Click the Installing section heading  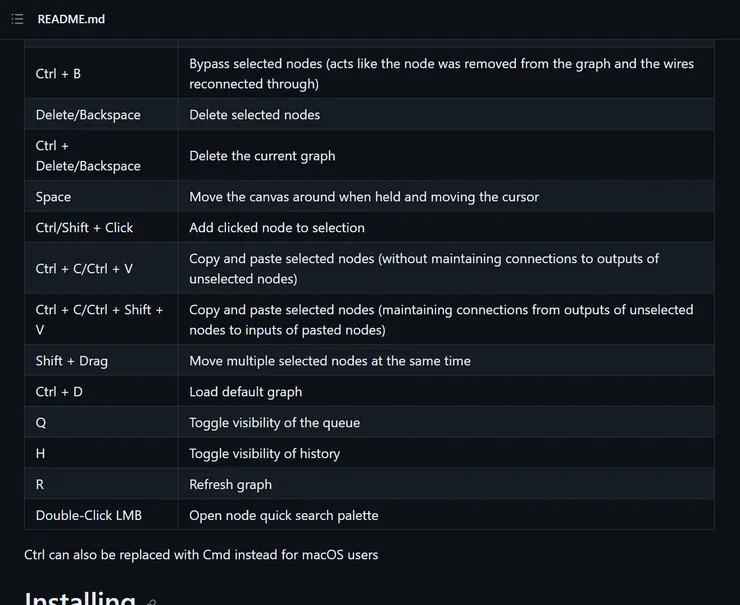tap(80, 598)
